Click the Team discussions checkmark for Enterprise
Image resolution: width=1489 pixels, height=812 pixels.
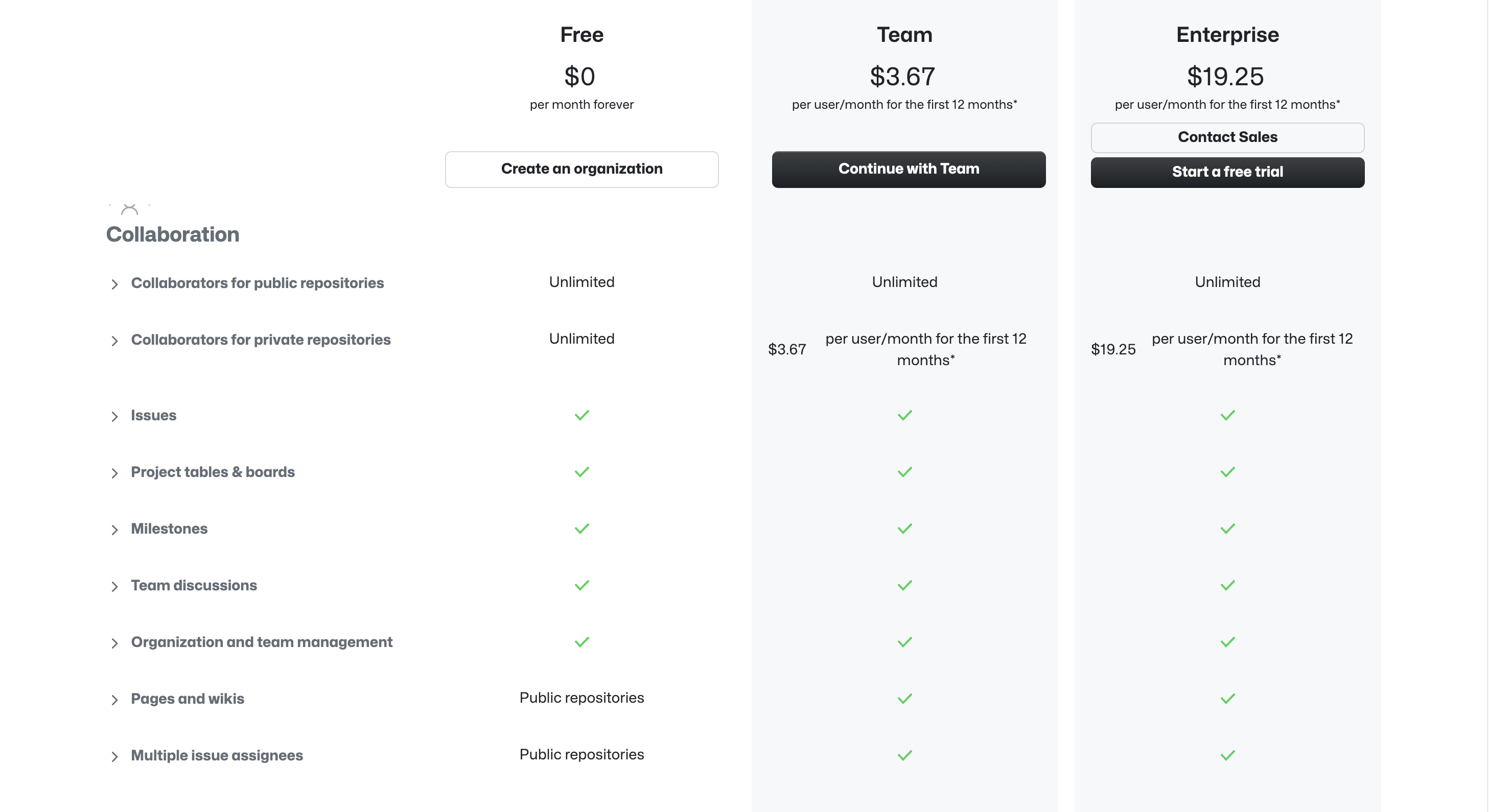[x=1228, y=585]
